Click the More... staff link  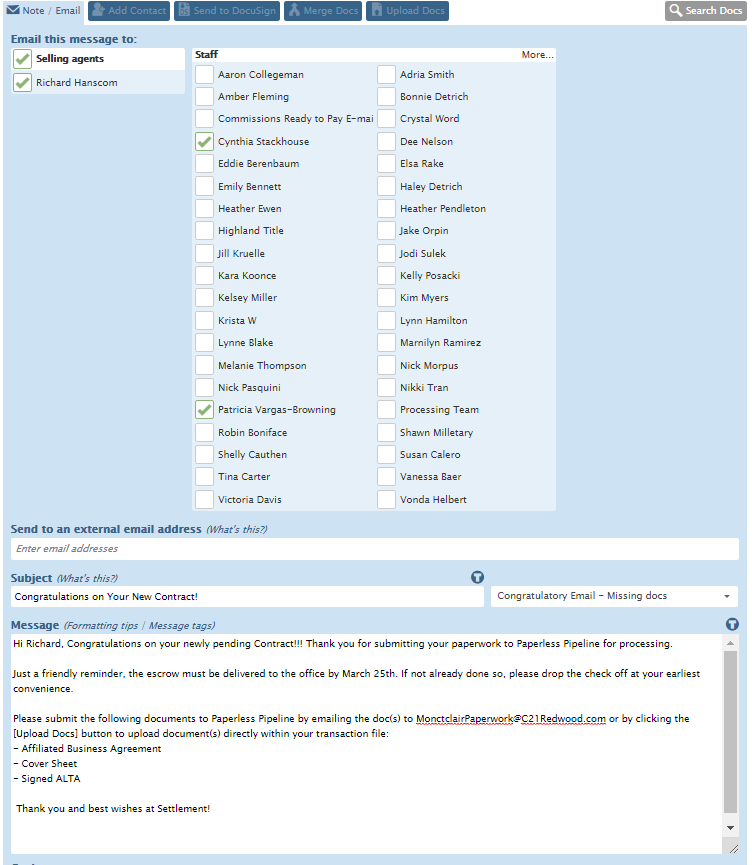point(537,55)
